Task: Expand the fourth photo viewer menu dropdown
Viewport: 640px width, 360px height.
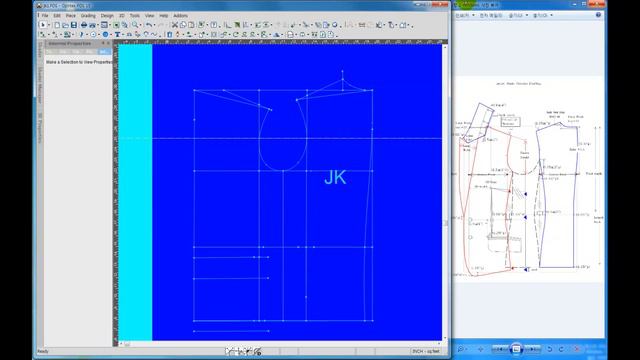Action: [551, 15]
